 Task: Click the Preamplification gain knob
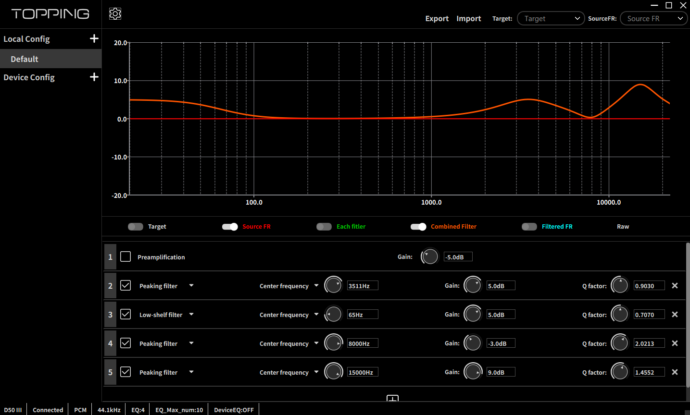coord(429,257)
